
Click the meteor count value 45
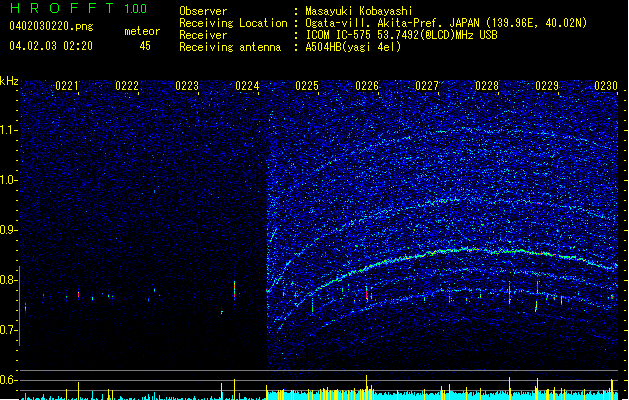click(145, 46)
